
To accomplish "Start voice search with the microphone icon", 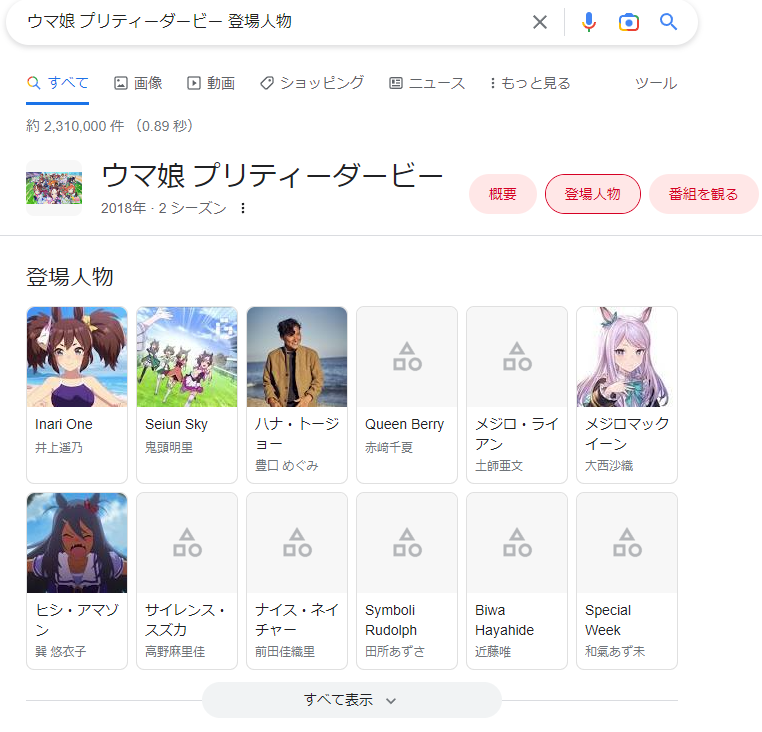I will (589, 22).
